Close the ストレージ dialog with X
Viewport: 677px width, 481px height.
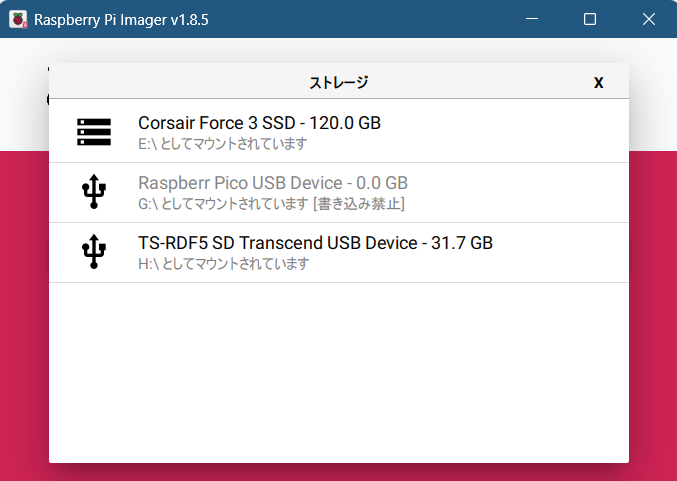pyautogui.click(x=598, y=82)
